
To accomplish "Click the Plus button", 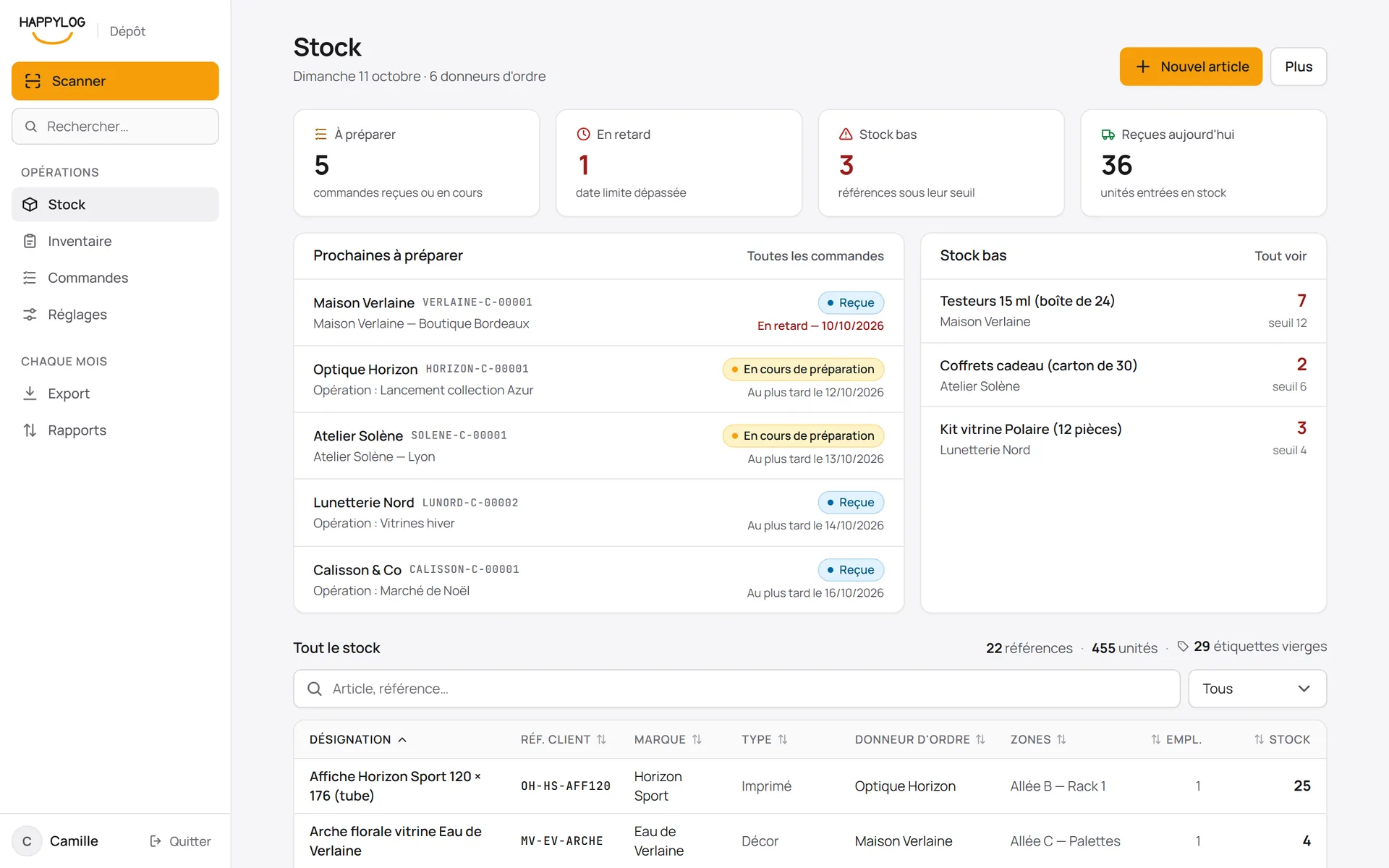I will click(1299, 67).
